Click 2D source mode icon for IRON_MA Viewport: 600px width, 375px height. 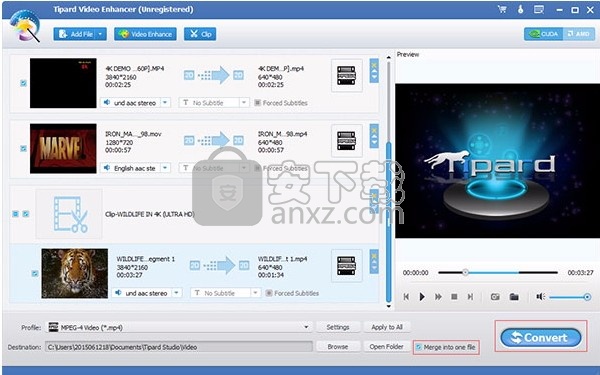(189, 140)
